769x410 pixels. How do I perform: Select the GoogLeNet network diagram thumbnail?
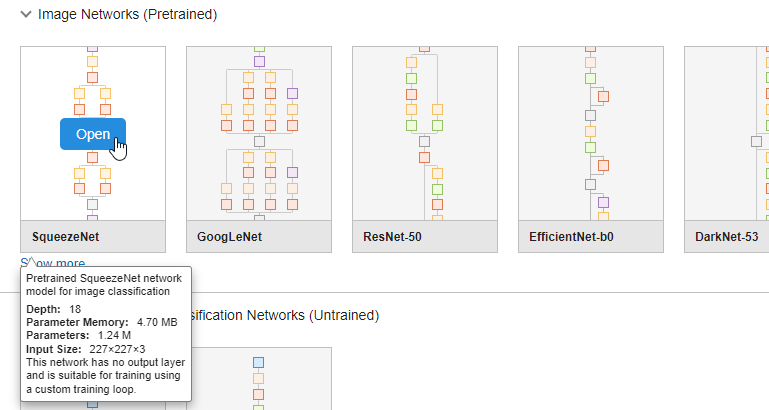click(x=258, y=132)
